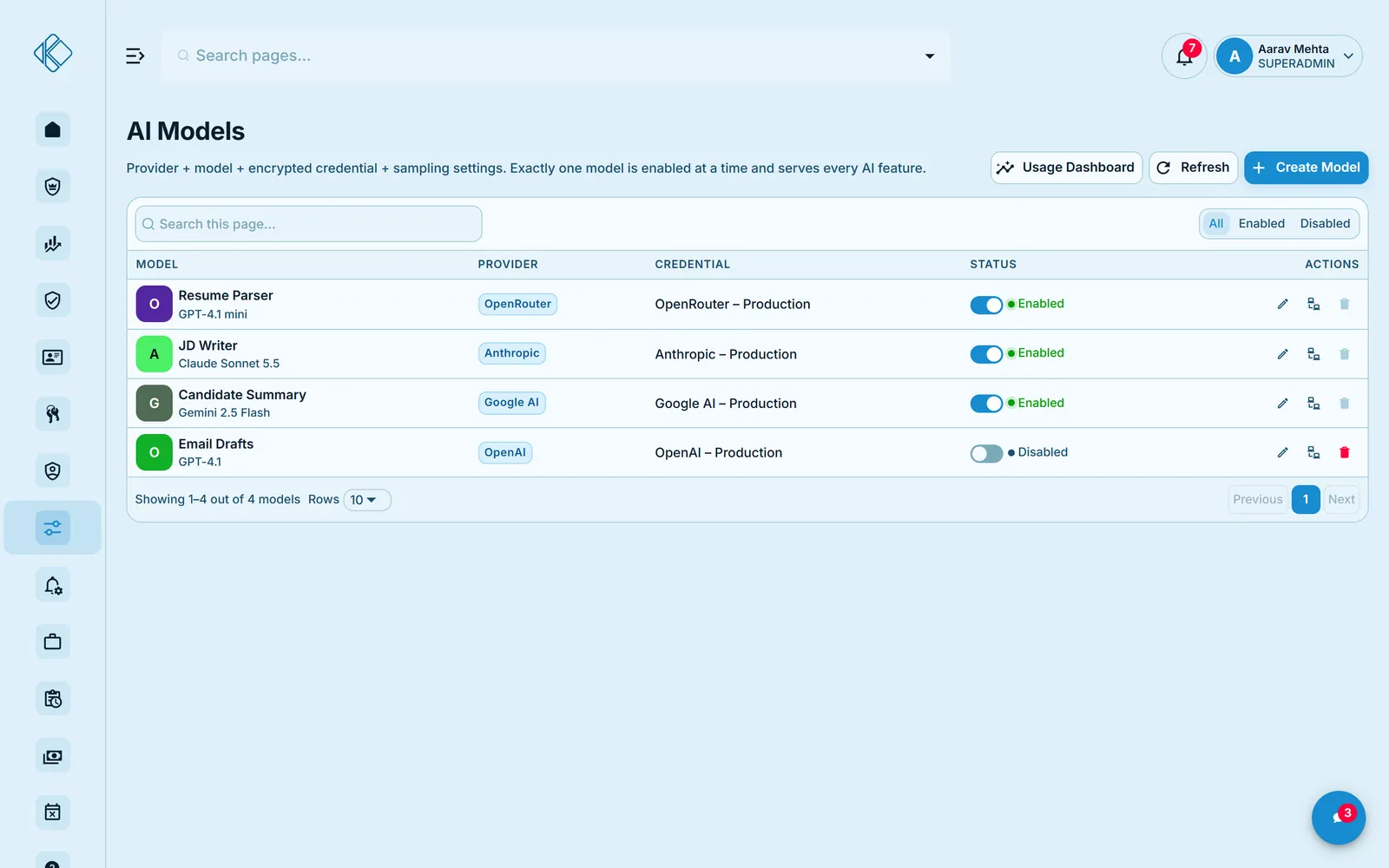Viewport: 1389px width, 868px height.
Task: Disable the JD Writer toggle
Action: (x=986, y=354)
